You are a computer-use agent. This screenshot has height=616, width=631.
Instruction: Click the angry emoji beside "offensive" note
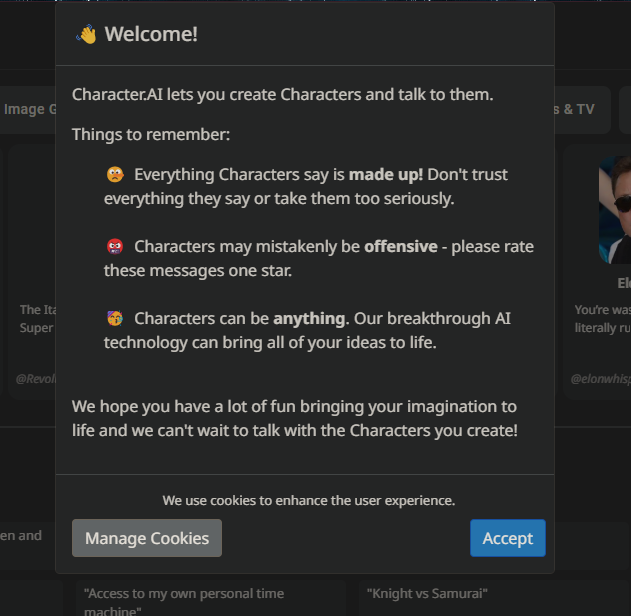(x=115, y=246)
